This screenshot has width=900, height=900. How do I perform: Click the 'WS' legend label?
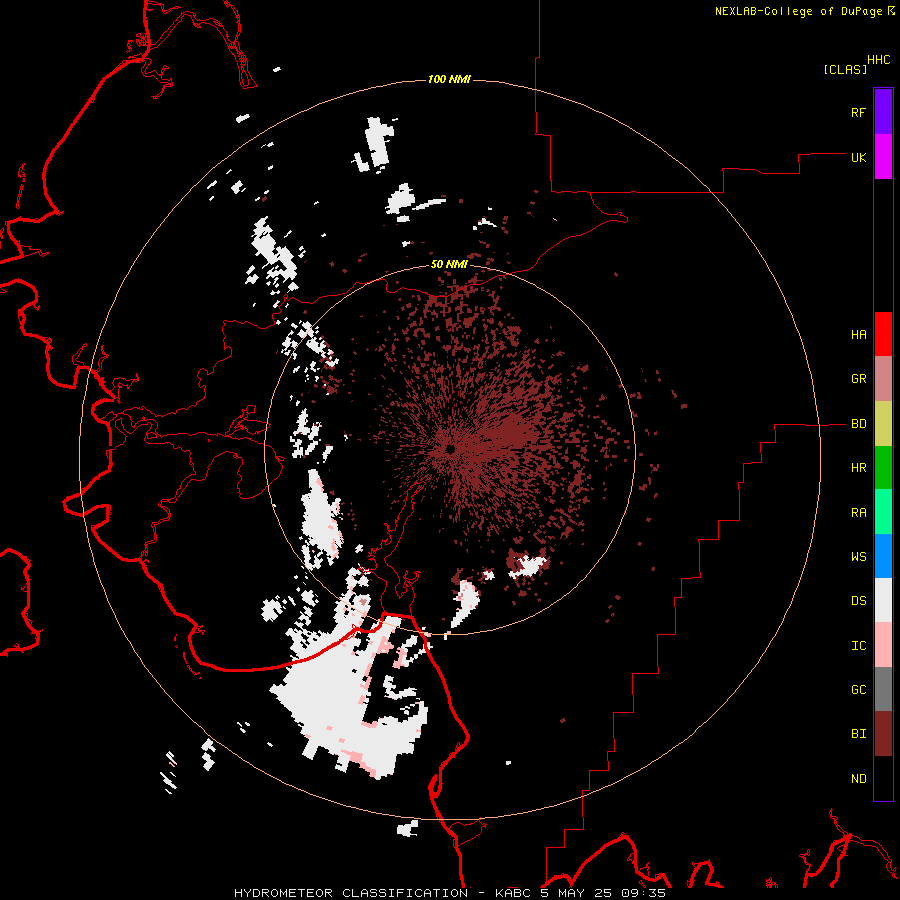point(858,557)
